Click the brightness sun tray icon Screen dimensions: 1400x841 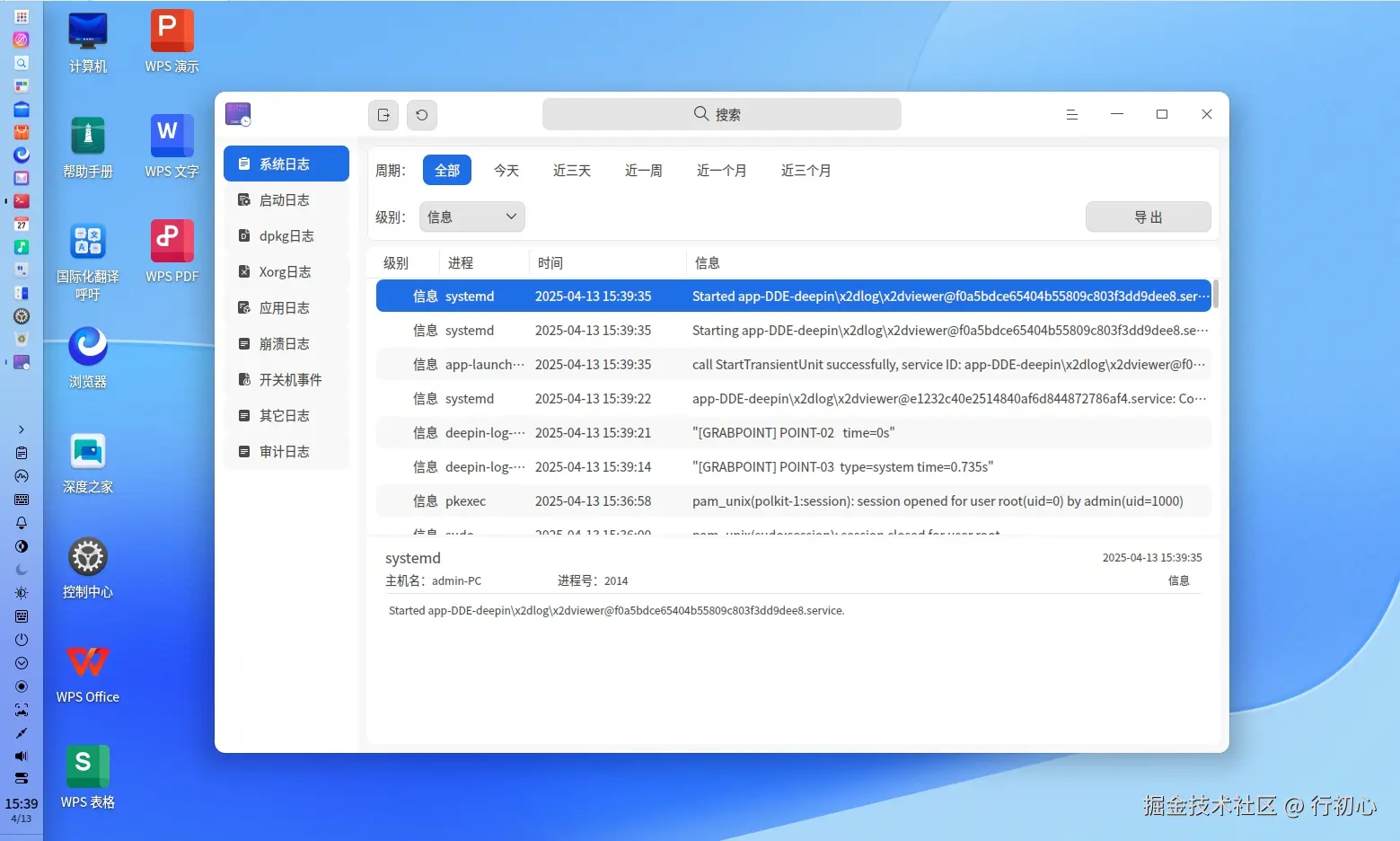point(22,593)
